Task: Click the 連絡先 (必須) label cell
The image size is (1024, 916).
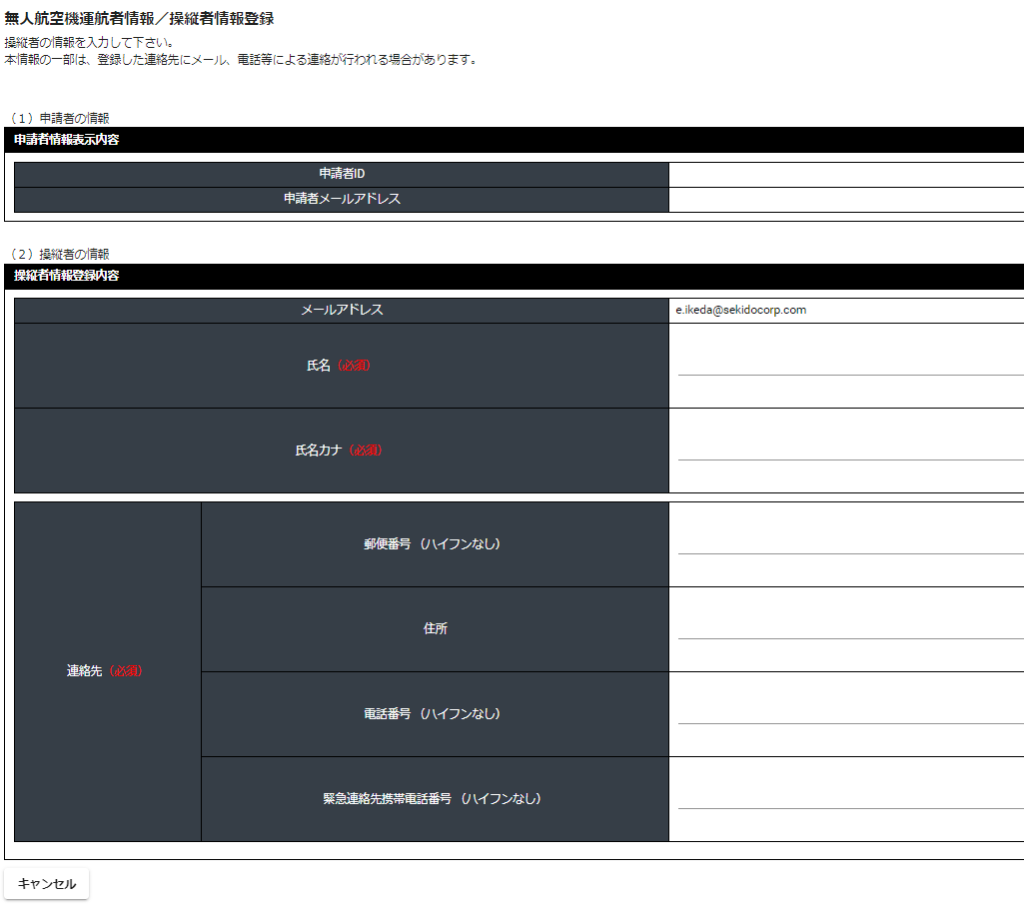Action: click(x=105, y=671)
